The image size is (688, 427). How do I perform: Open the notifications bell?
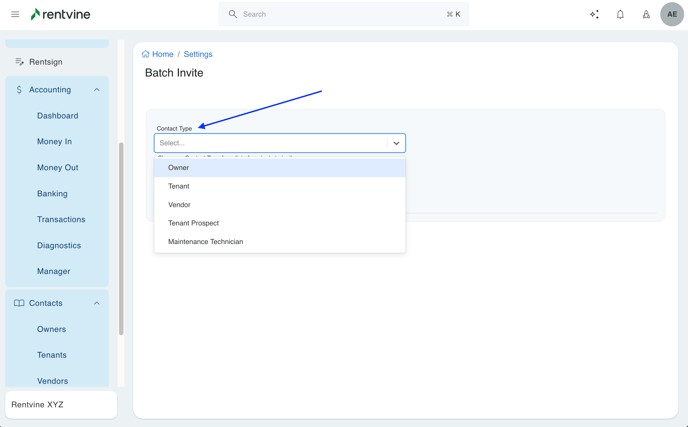click(620, 15)
